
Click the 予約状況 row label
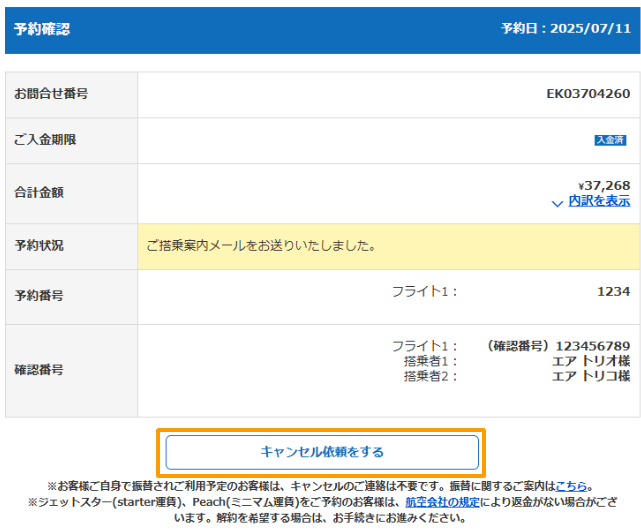[39, 245]
